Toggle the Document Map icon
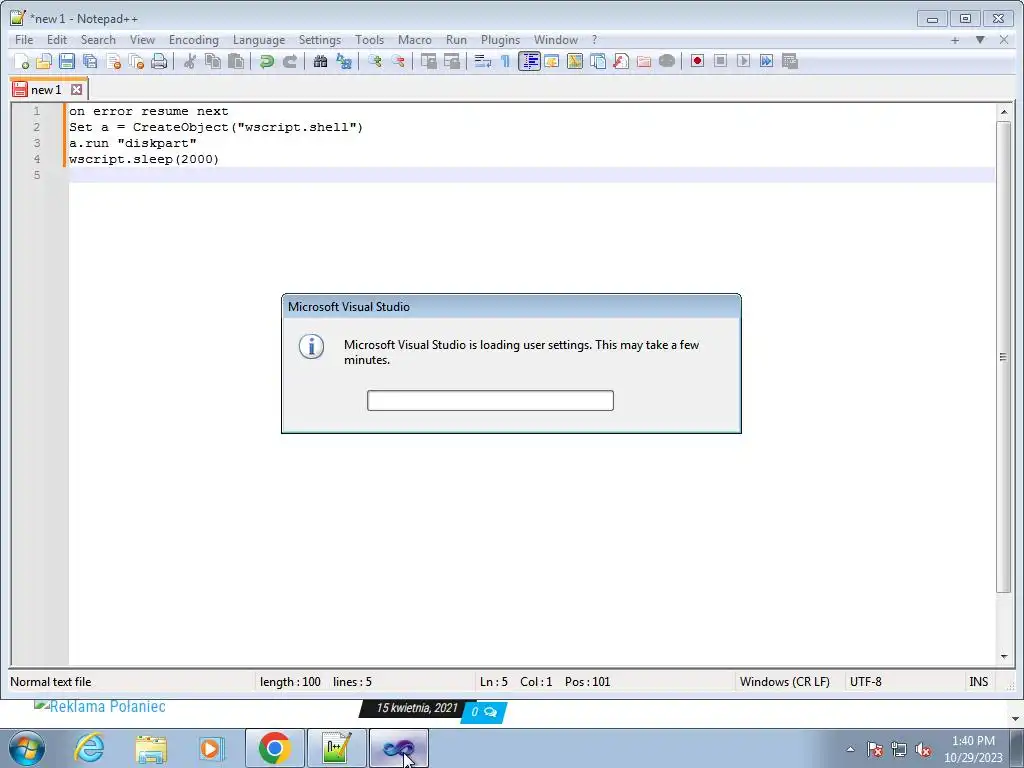 (575, 61)
